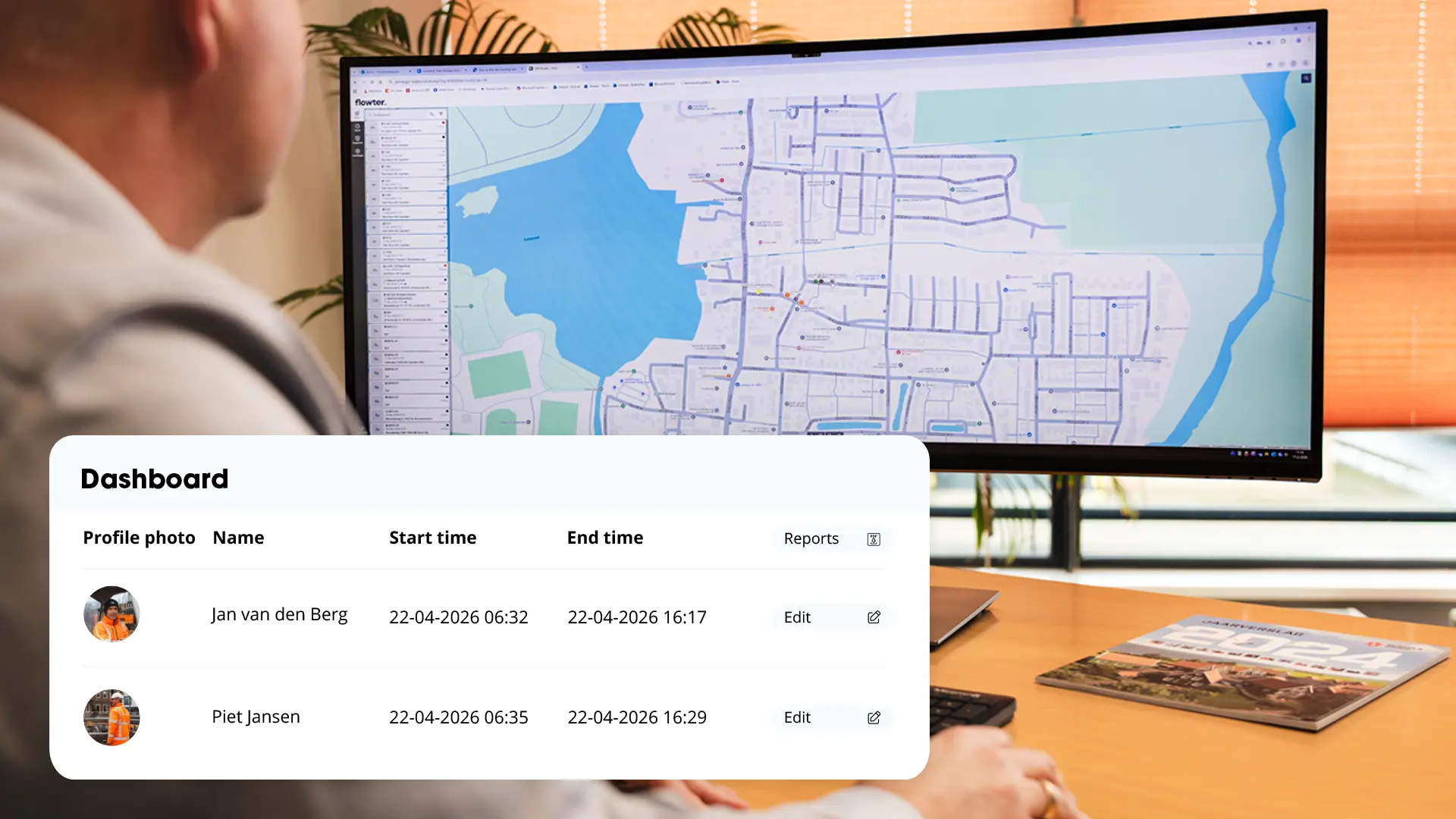
Task: Click the first item in the monitor's list panel
Action: point(406,127)
